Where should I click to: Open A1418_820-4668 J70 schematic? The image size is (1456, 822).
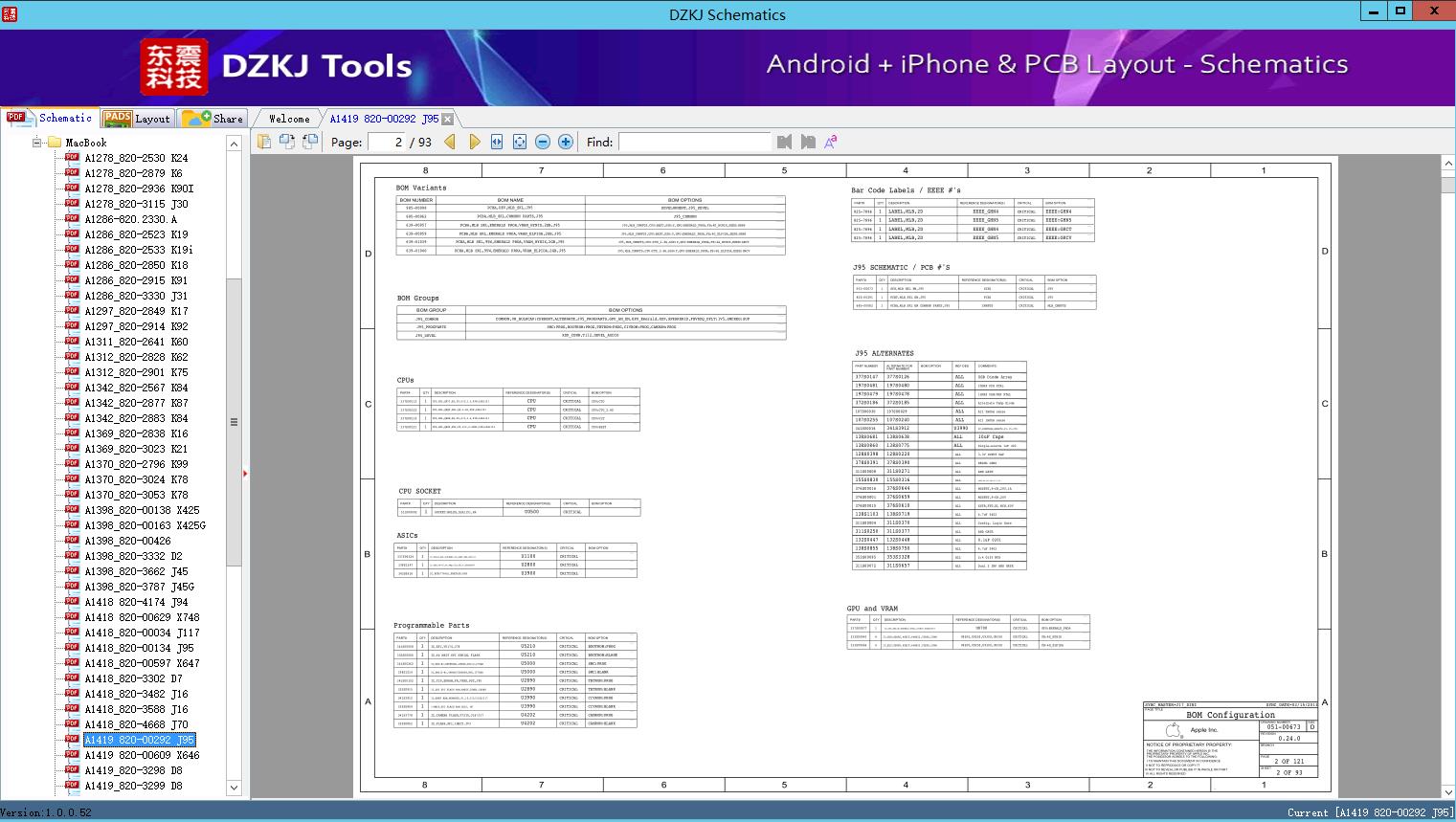point(136,724)
